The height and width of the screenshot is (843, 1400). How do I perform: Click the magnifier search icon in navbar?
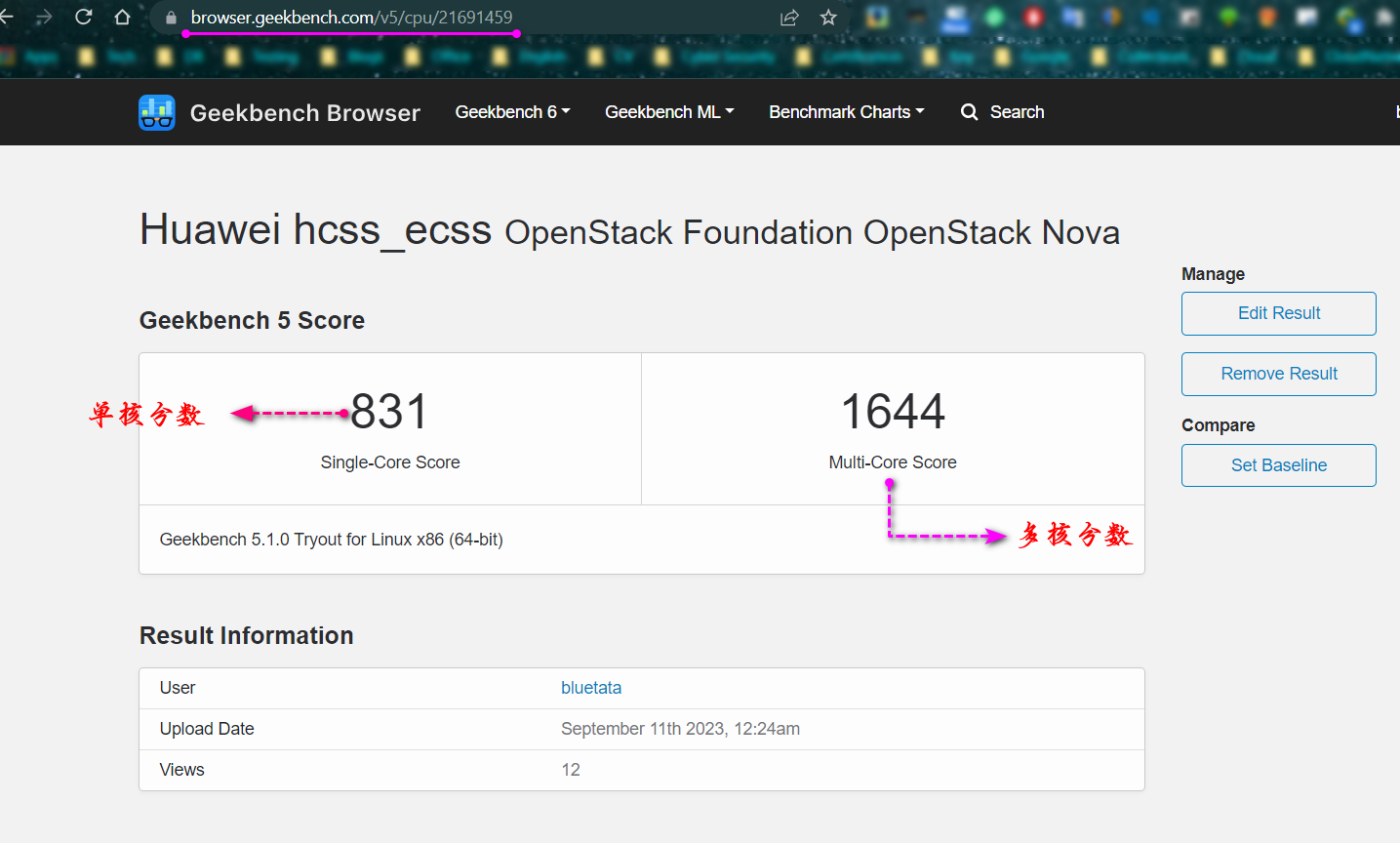(x=969, y=112)
